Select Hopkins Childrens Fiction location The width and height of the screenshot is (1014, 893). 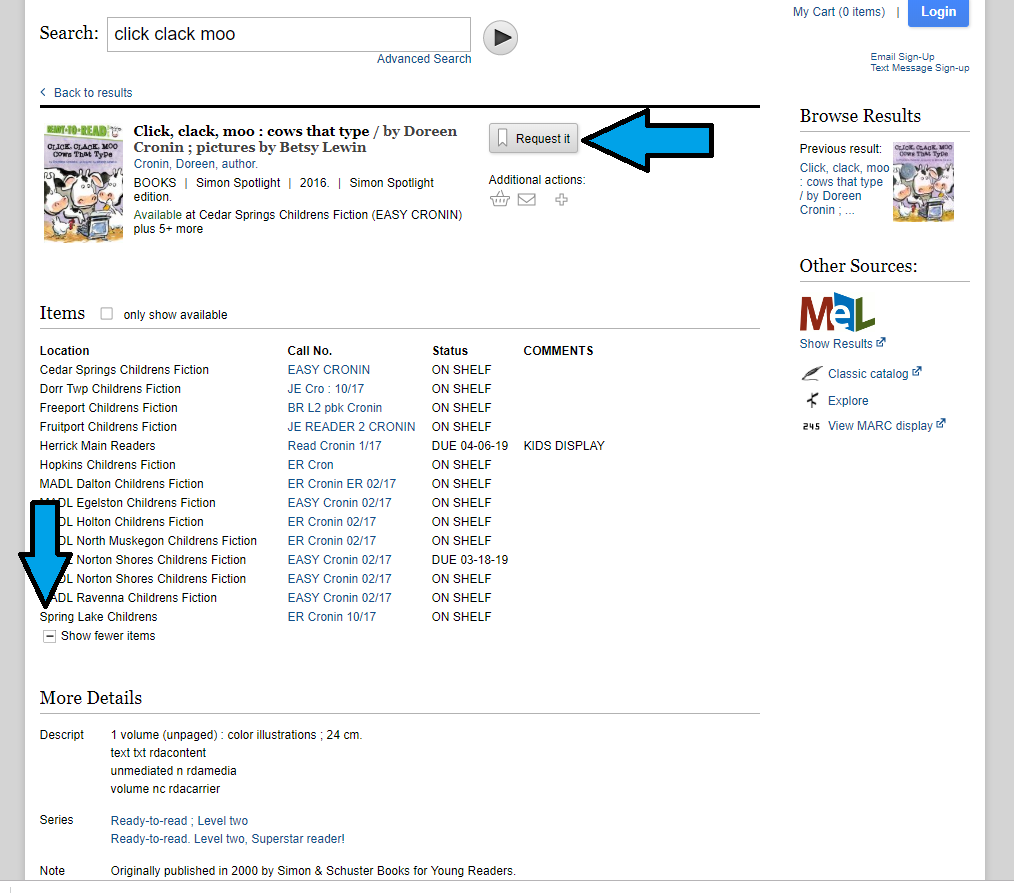(107, 465)
